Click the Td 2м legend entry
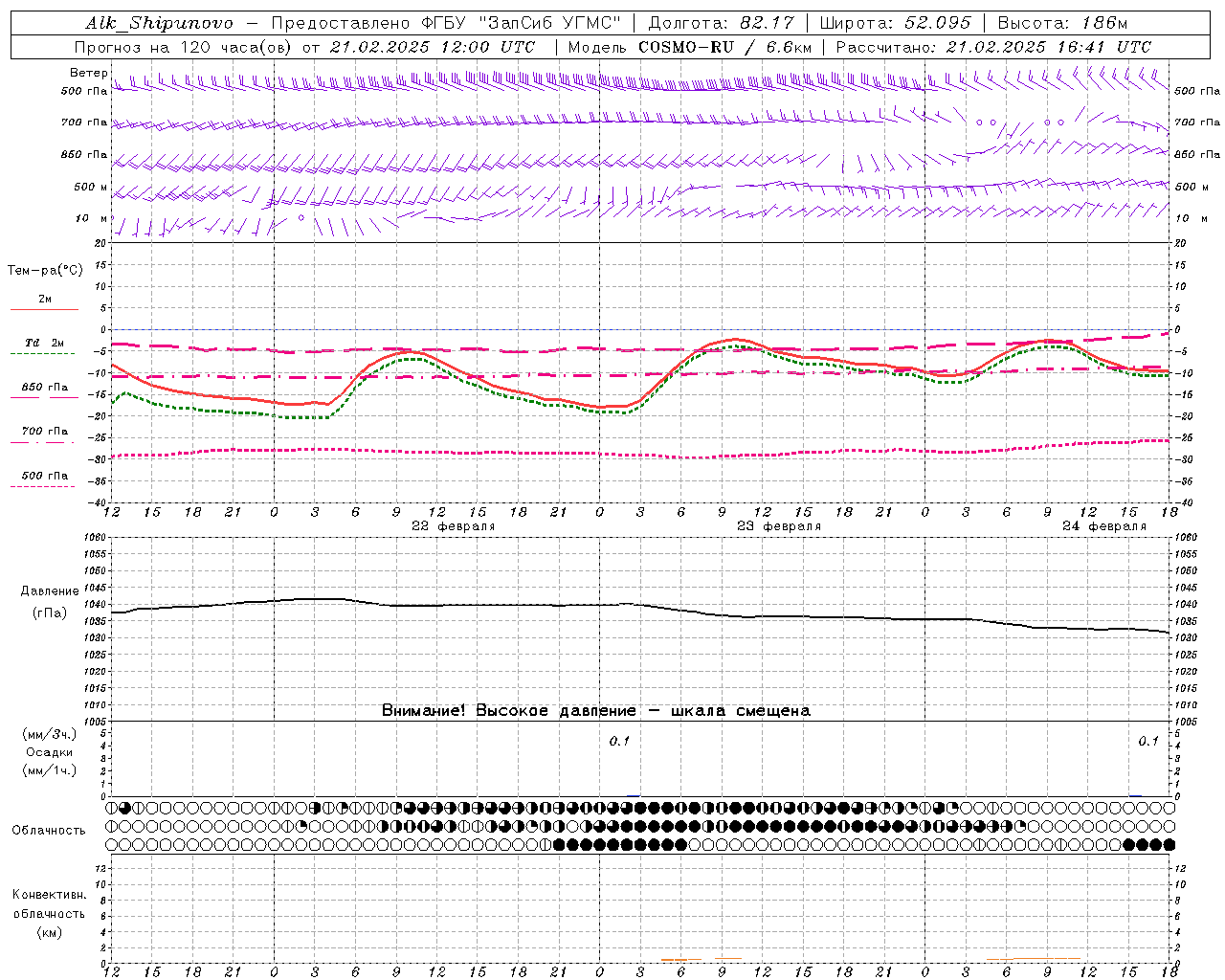The height and width of the screenshot is (980, 1225). click(44, 343)
